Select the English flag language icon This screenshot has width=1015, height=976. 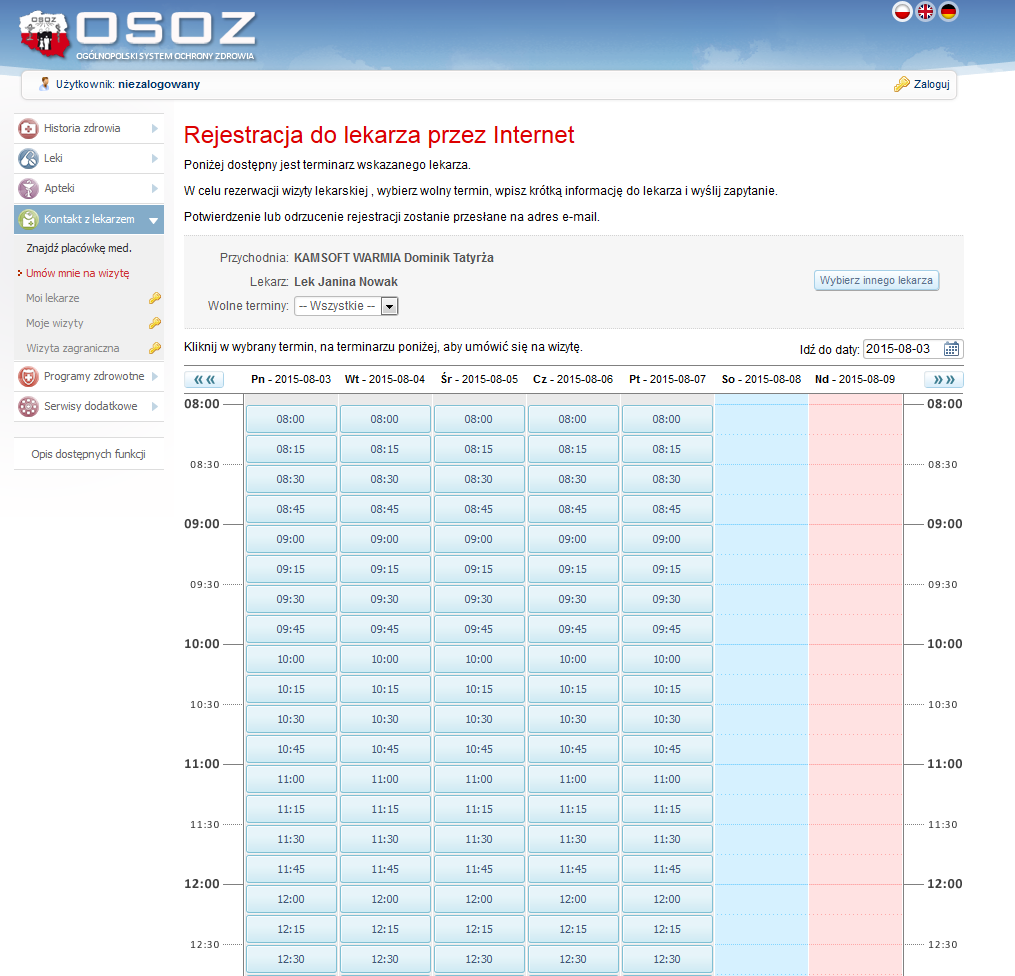pos(926,12)
